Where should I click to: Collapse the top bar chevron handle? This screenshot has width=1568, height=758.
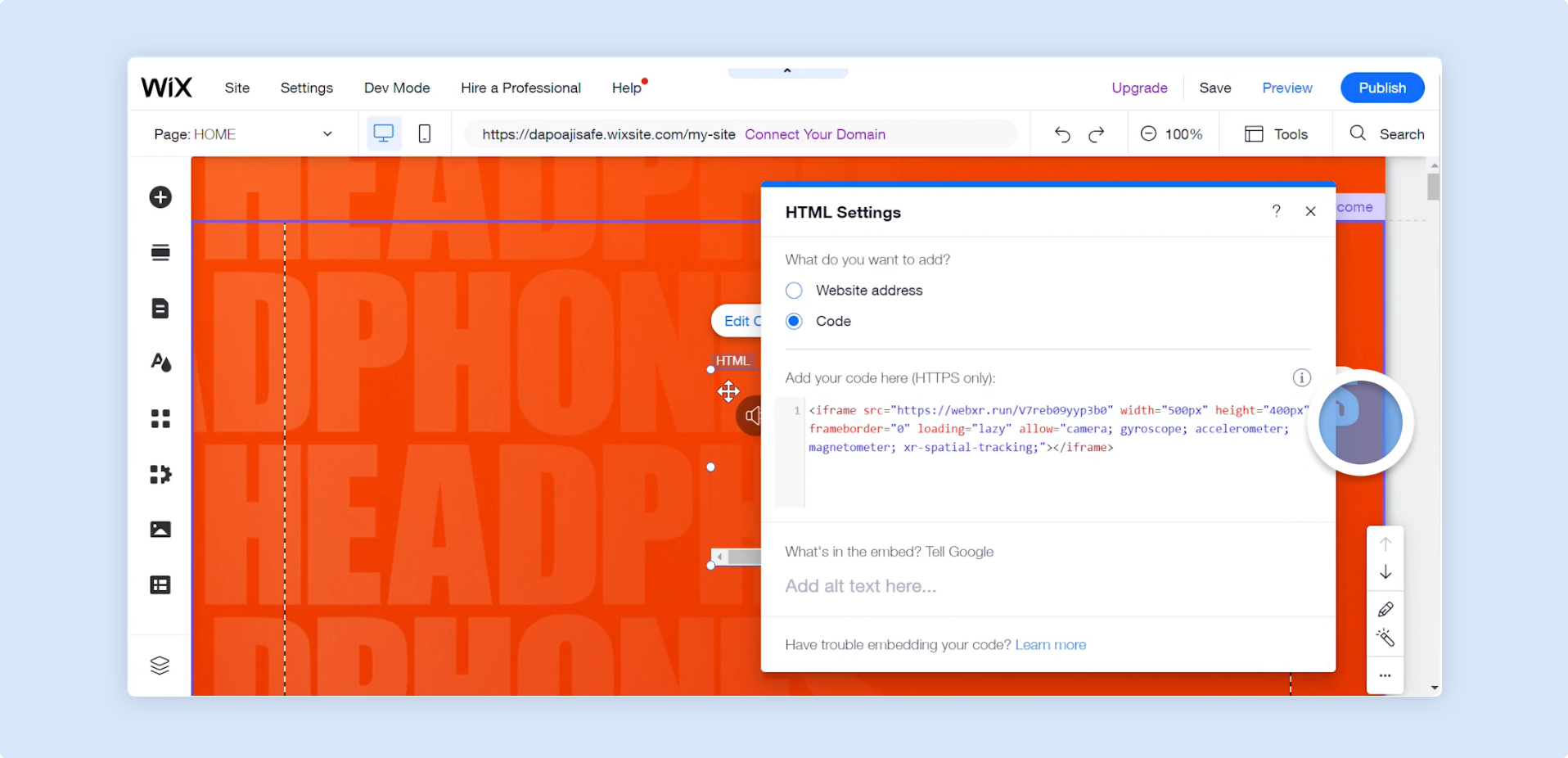(787, 71)
